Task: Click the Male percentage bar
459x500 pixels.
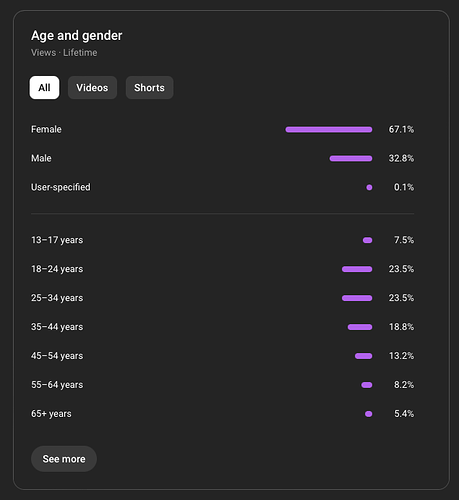Action: point(351,158)
